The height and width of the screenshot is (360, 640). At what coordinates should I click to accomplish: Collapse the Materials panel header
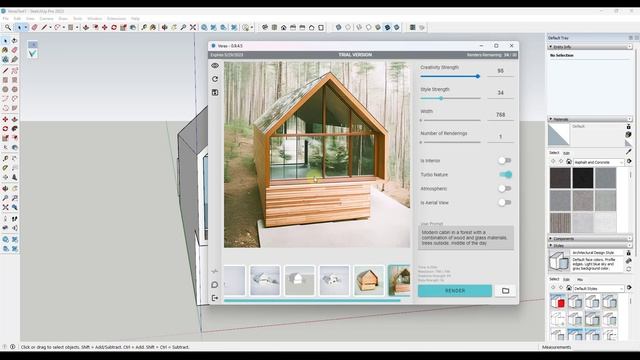590,119
